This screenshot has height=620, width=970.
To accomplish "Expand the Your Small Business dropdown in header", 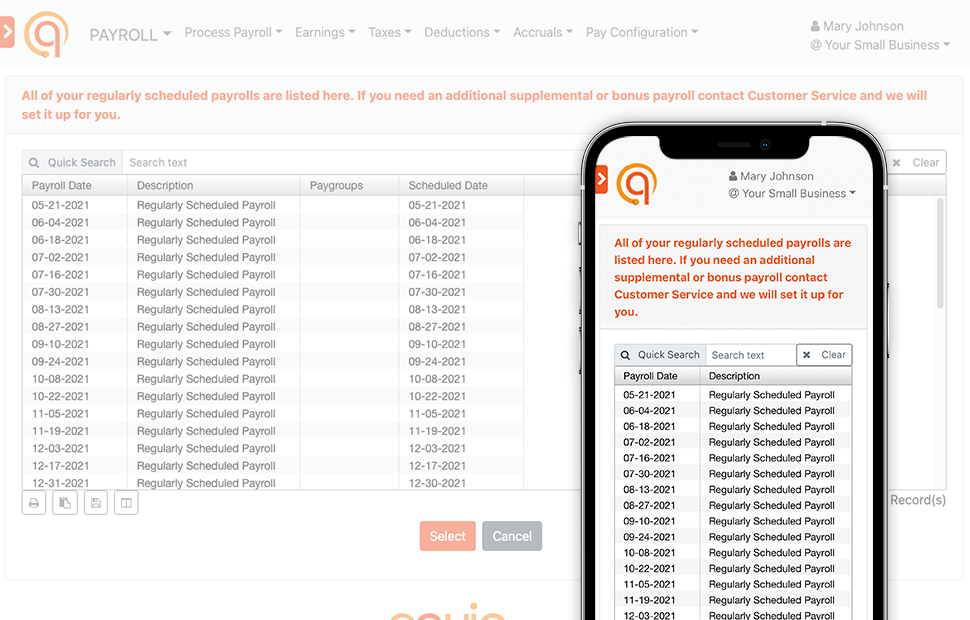I will pos(880,45).
